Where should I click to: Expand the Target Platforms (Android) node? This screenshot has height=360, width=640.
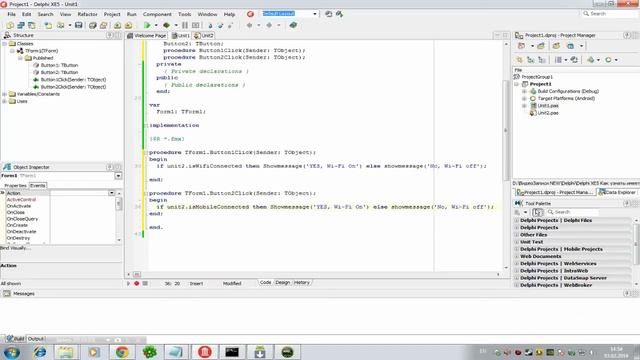pos(524,99)
